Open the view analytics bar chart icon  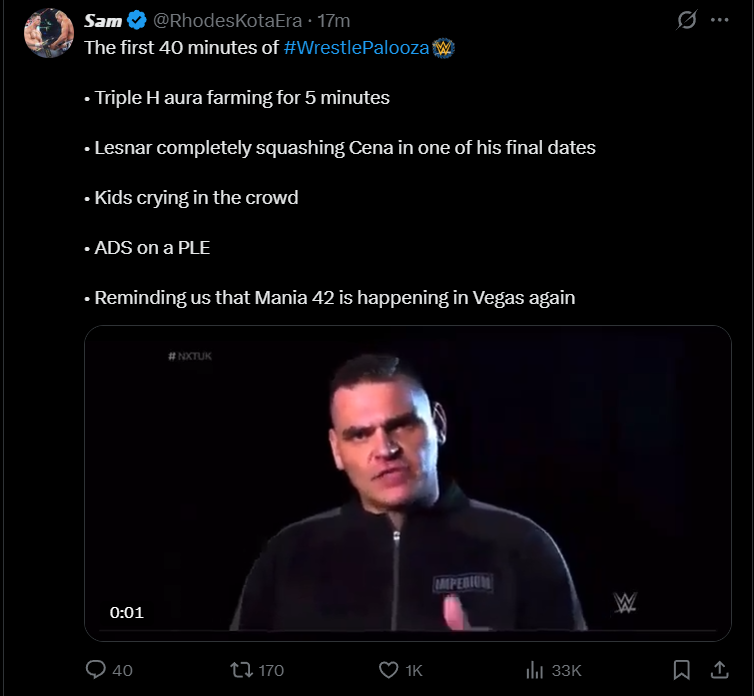coord(535,669)
